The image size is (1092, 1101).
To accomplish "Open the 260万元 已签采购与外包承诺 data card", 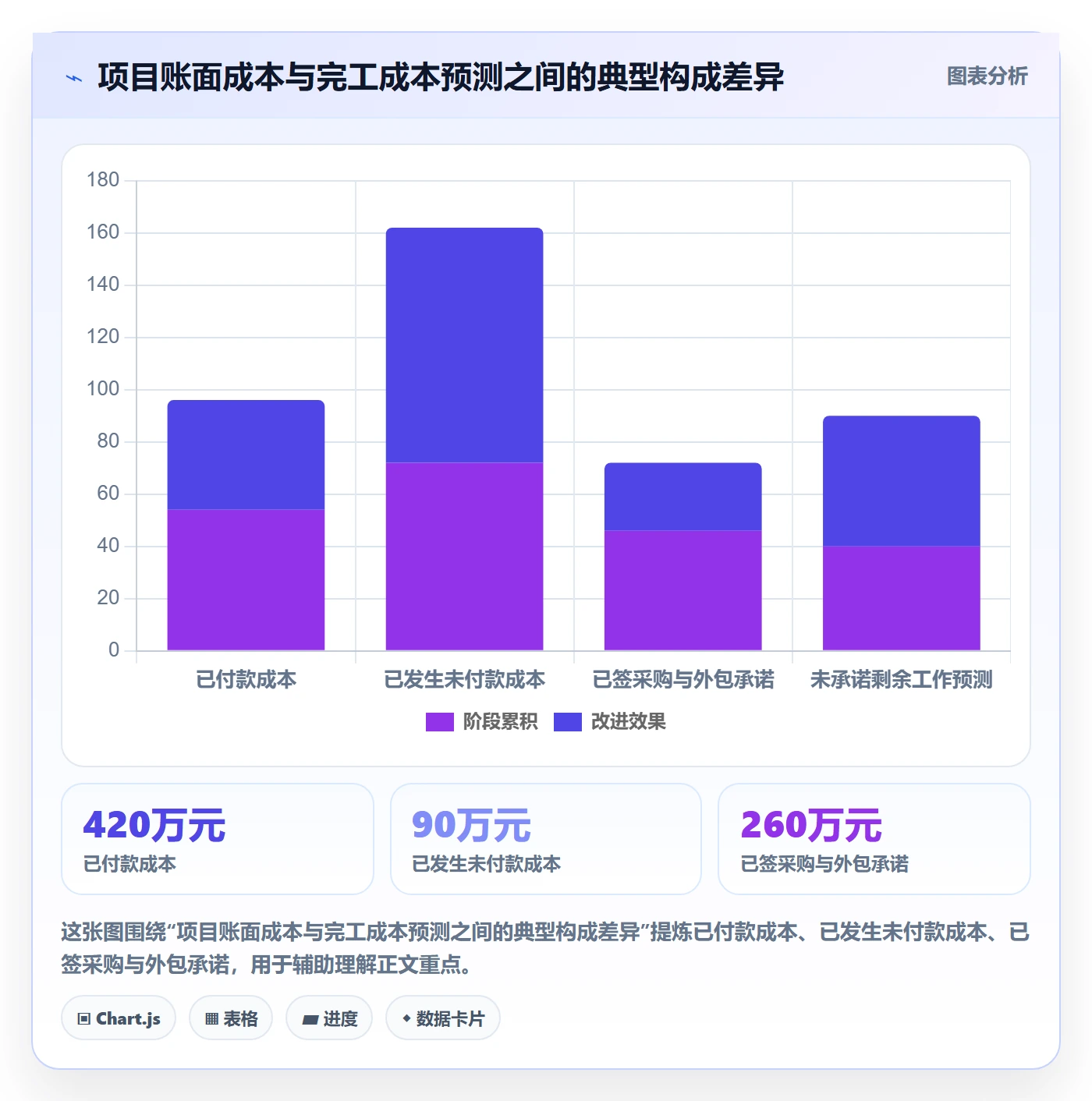I will click(874, 839).
